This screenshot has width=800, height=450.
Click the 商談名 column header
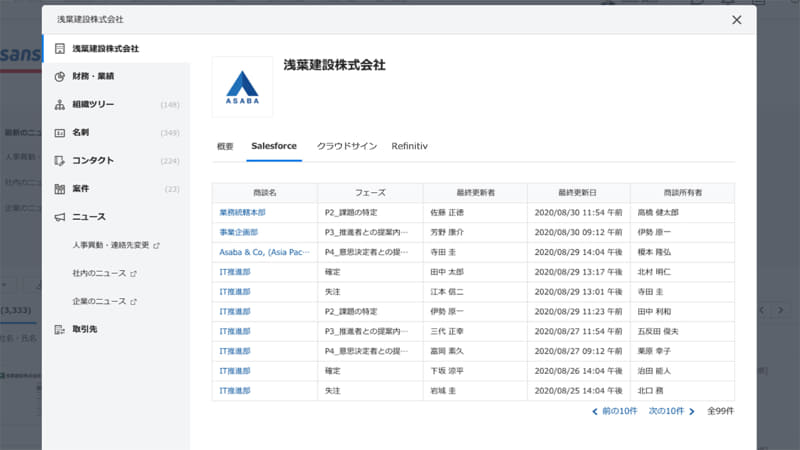(x=265, y=193)
